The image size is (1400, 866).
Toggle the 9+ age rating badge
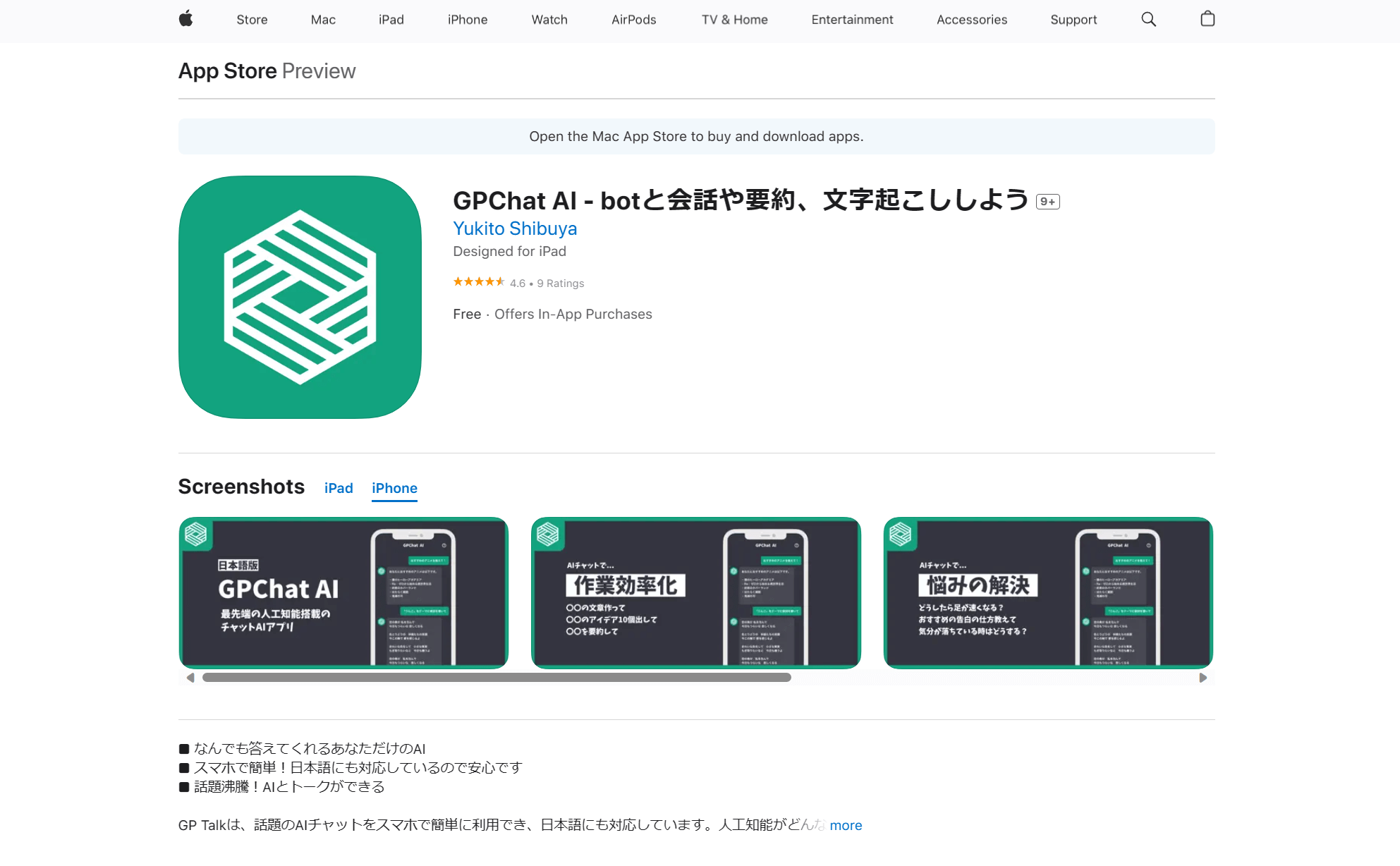1050,202
